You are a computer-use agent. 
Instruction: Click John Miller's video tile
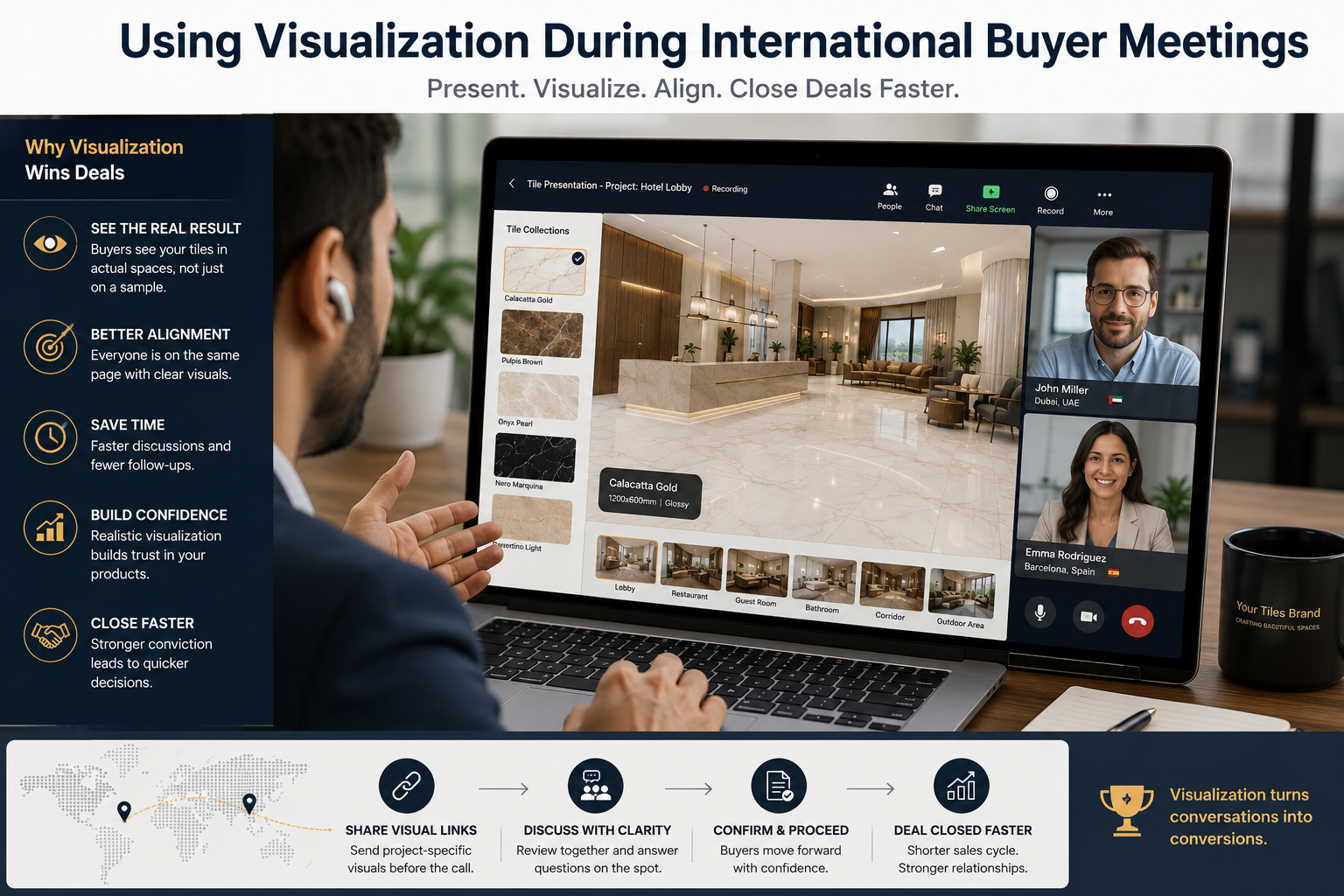[1116, 320]
